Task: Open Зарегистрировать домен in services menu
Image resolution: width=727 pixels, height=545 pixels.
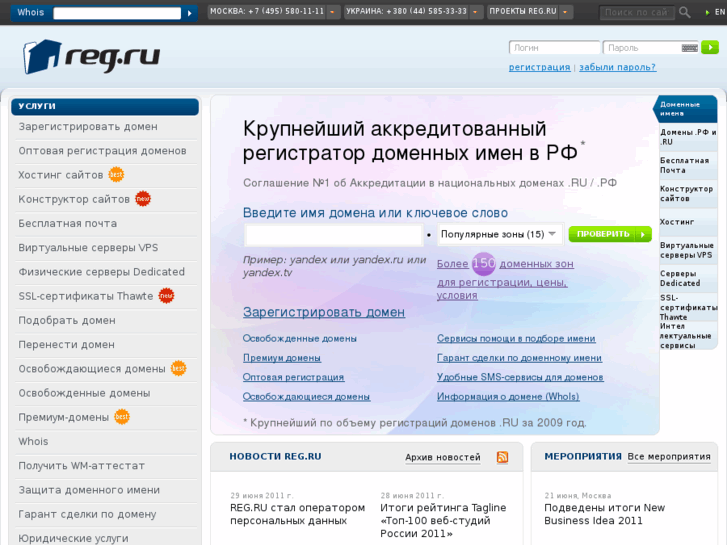Action: [x=88, y=127]
